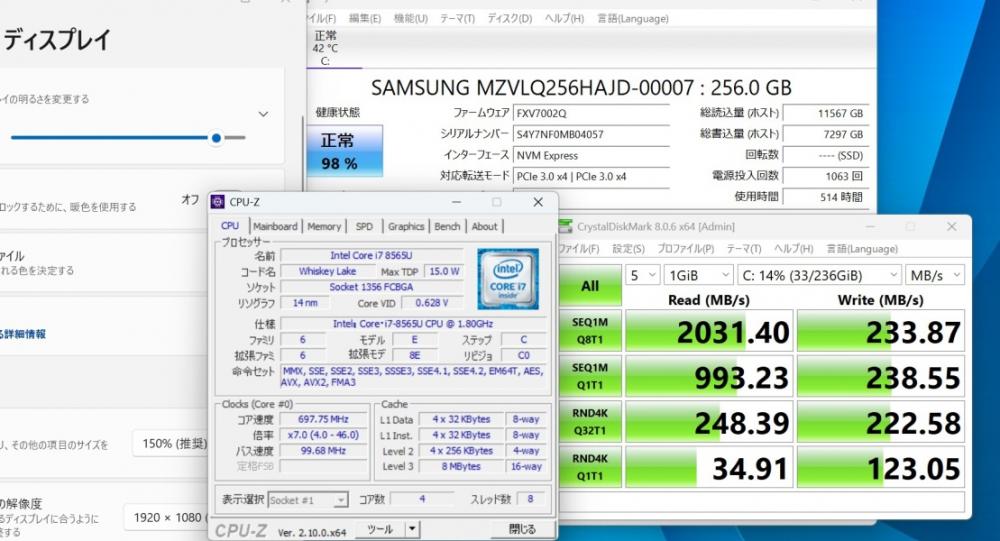The width and height of the screenshot is (1000, 541).
Task: Open the About tab in CPU-Z
Action: 484,226
